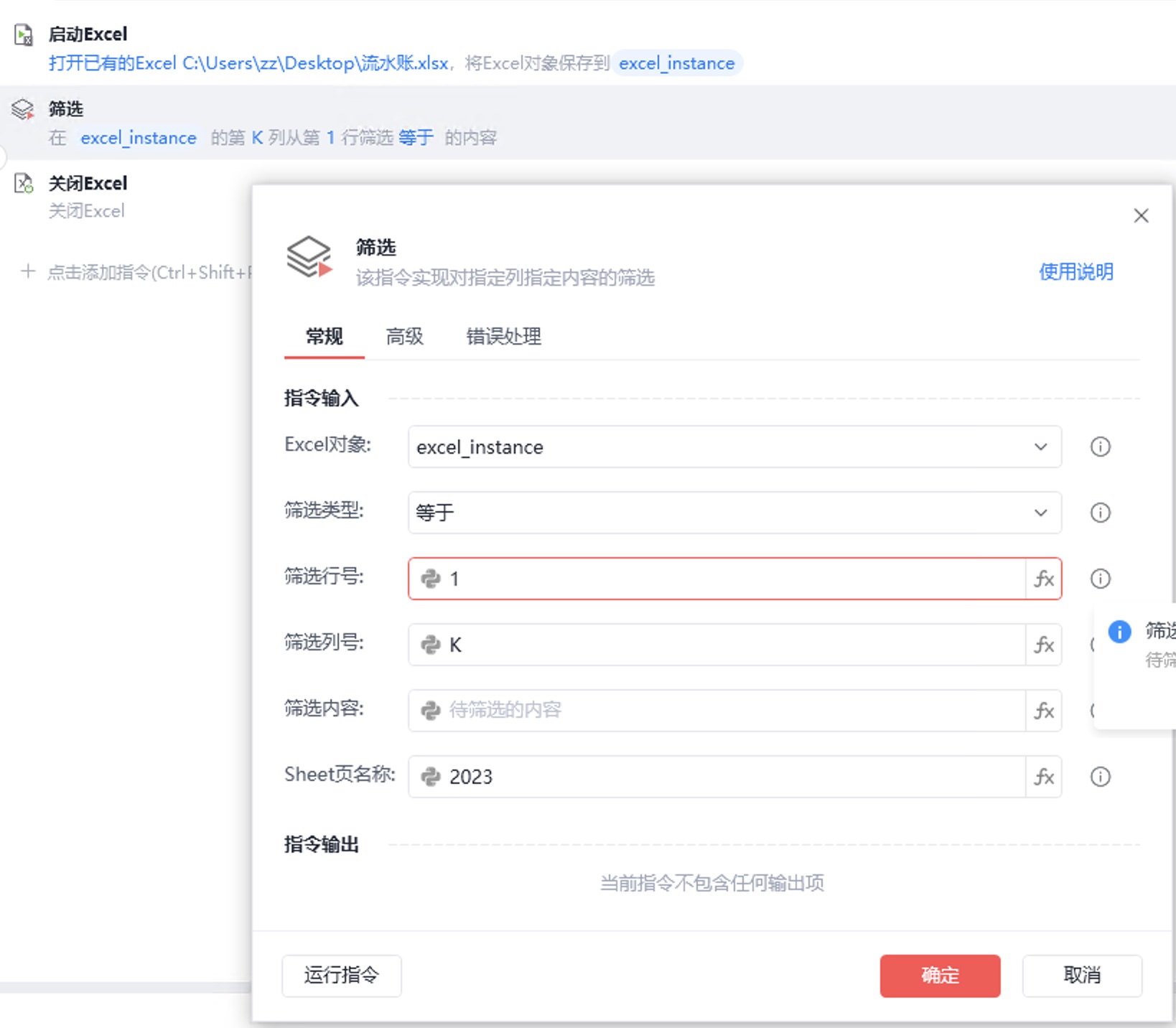Viewport: 1176px width, 1028px height.
Task: Click the plus icon to add a command
Action: click(x=28, y=271)
